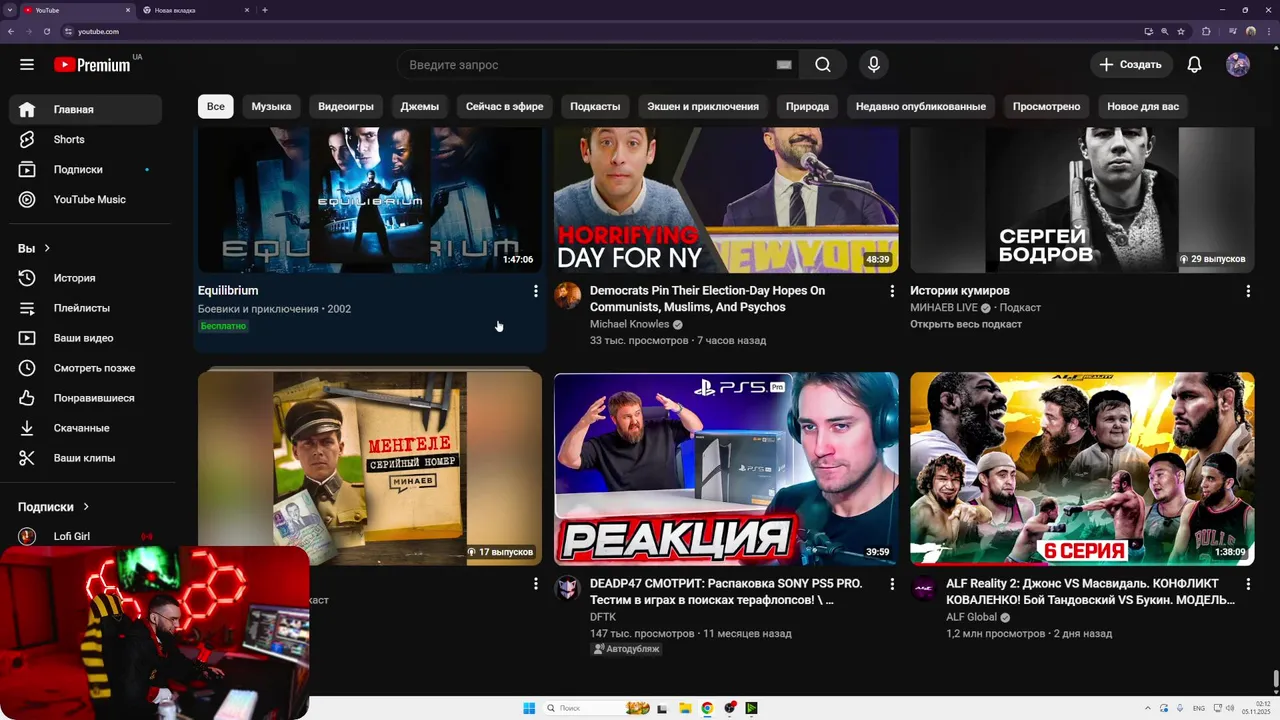Open Плейлисты in the sidebar
The image size is (1280, 720).
(x=85, y=308)
